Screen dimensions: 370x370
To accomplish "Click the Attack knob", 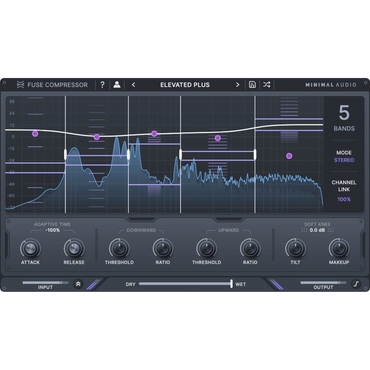I will 30,248.
